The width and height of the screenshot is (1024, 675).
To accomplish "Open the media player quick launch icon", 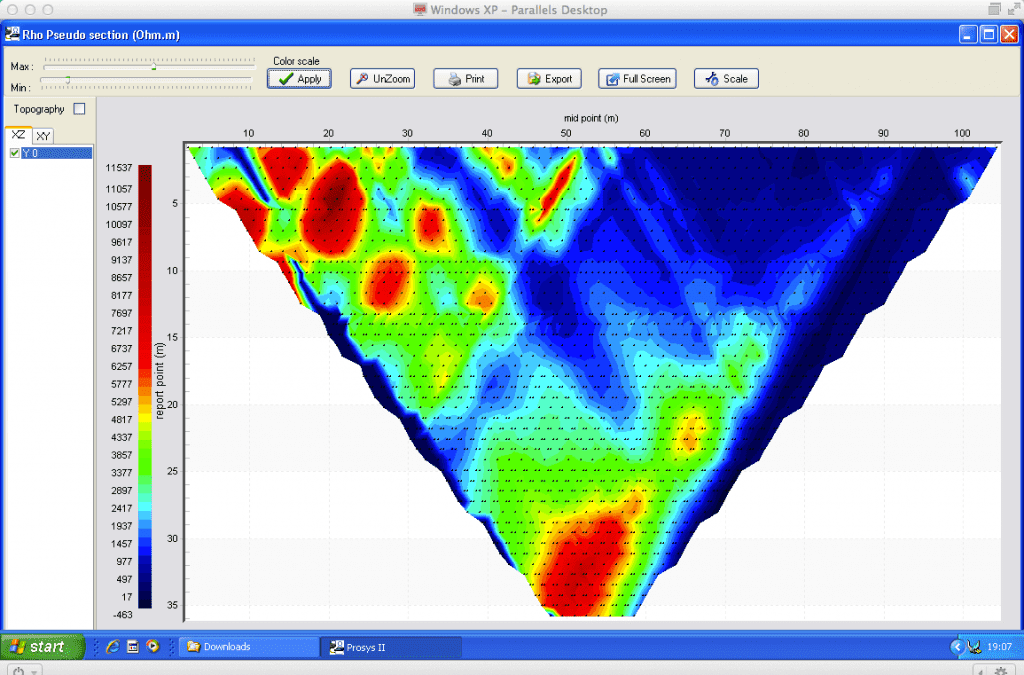I will [x=153, y=646].
